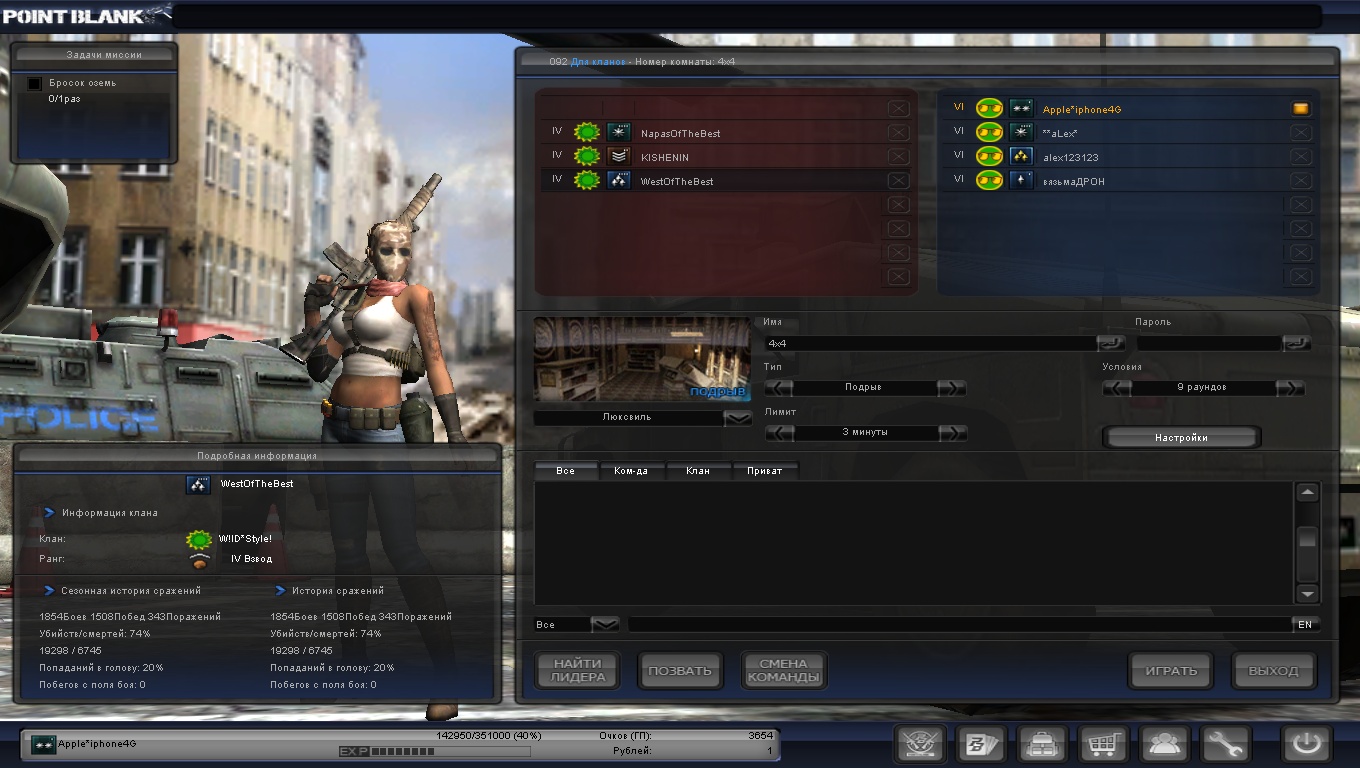Click the Люксвиль map preview thumbnail
Screen dimensions: 1360x768
641,359
